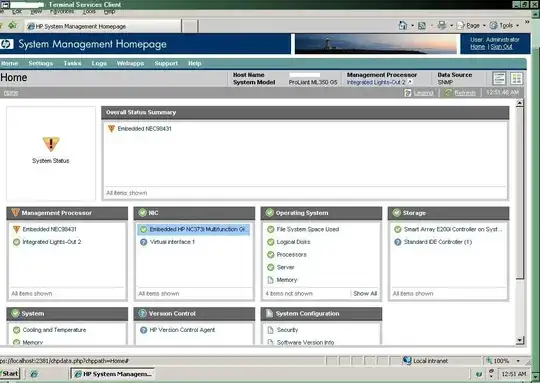Click Show All in Operating System panel
This screenshot has height=383, width=540.
point(365,293)
